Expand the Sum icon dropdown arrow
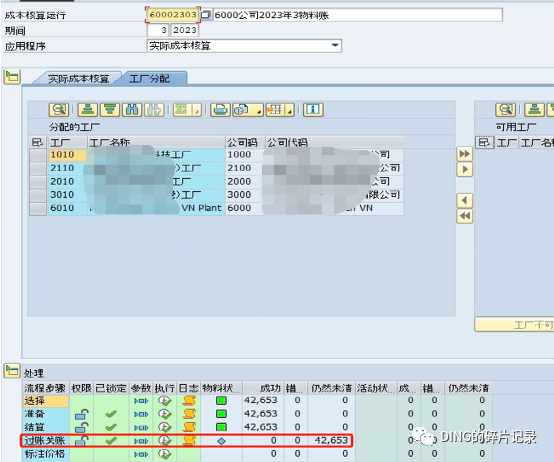The height and width of the screenshot is (462, 554). click(197, 111)
